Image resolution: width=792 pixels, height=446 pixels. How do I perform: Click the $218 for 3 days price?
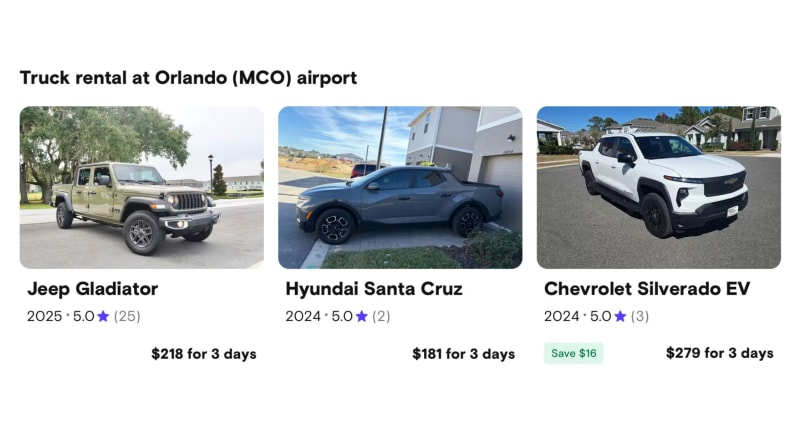click(x=204, y=353)
